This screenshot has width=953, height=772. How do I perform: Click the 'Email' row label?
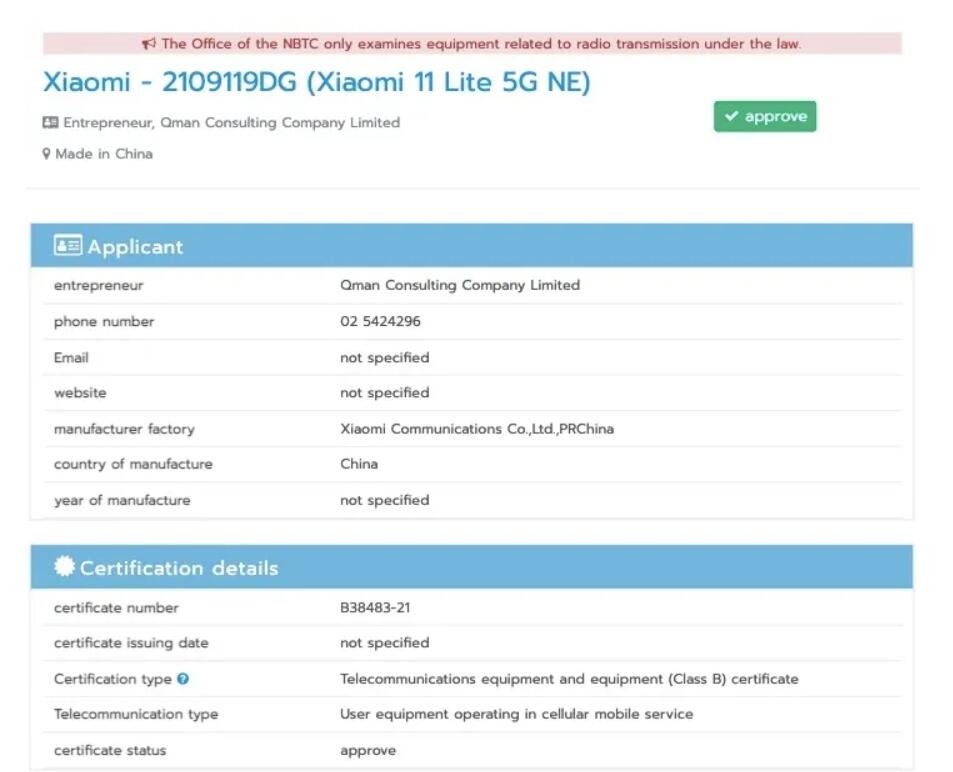point(71,357)
